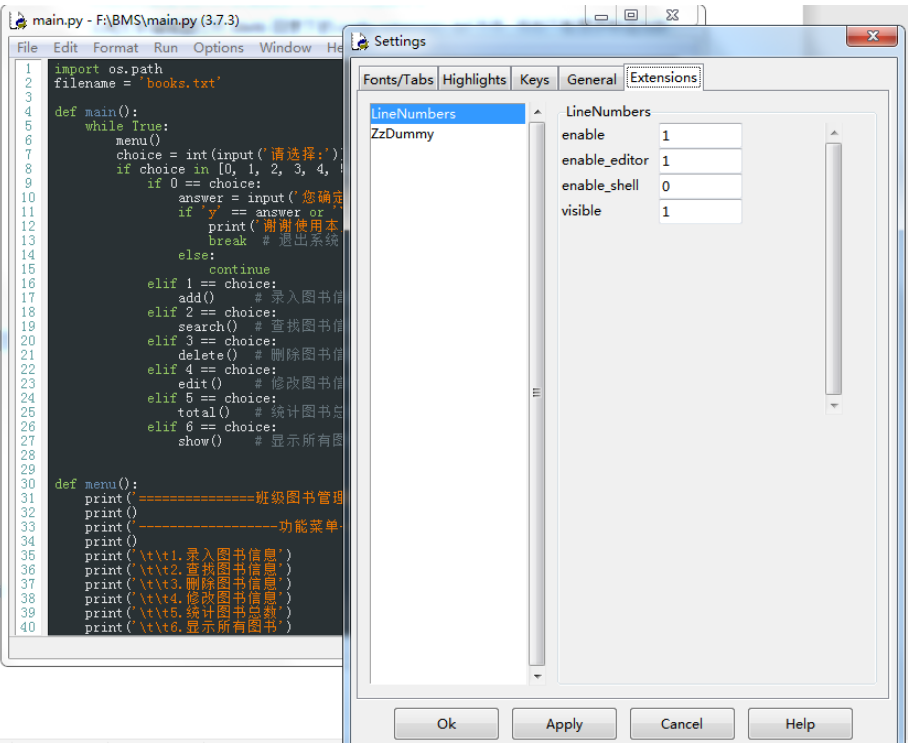Click the 'continue' statement in the code

[239, 269]
